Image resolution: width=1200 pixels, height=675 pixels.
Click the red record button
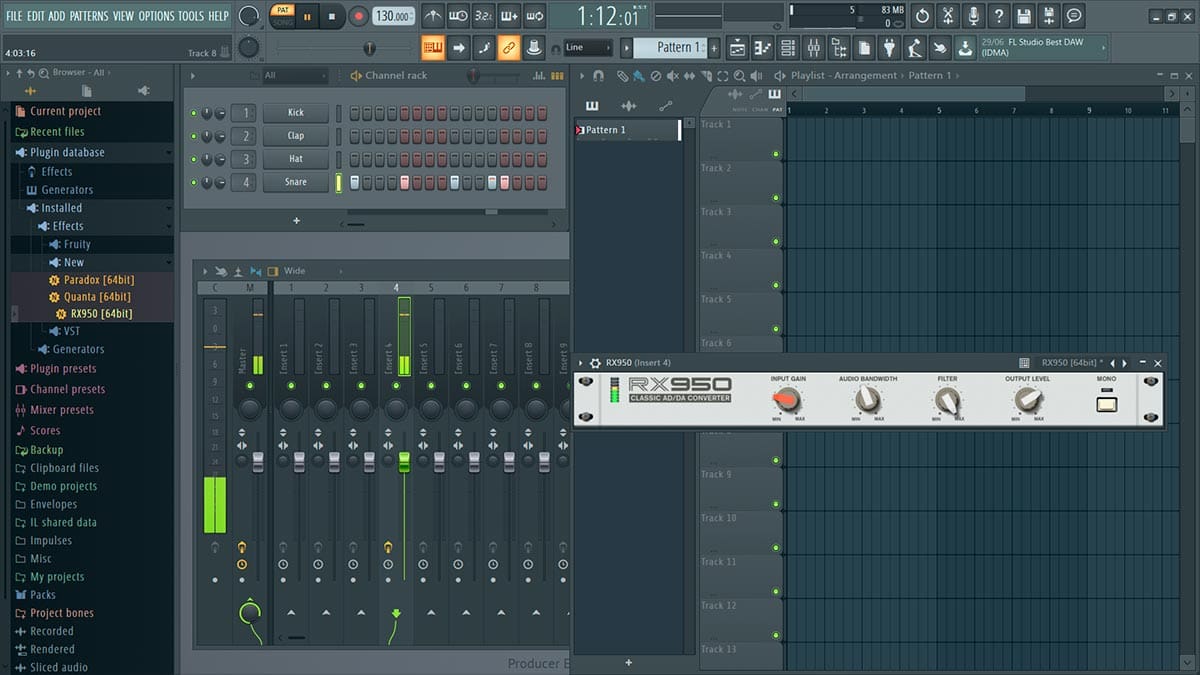tap(359, 16)
